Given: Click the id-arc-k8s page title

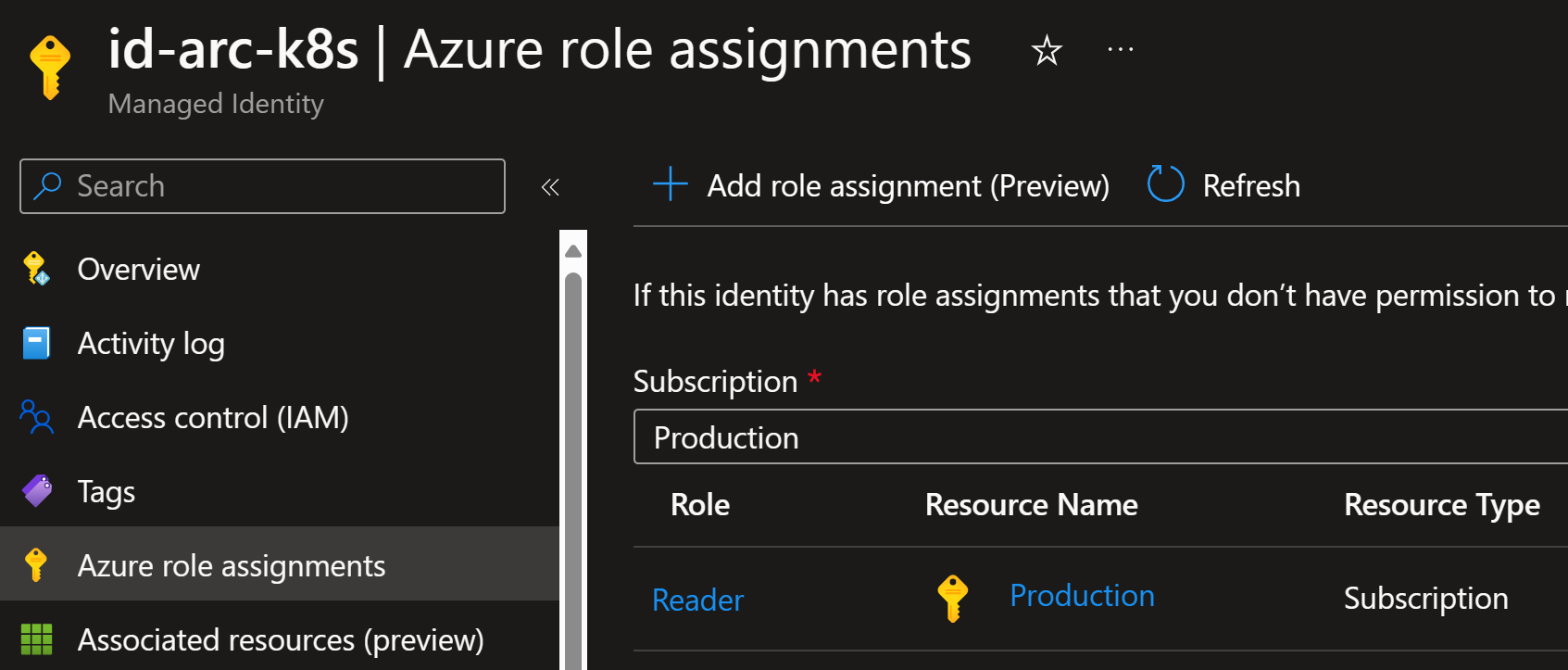Looking at the screenshot, I should tap(233, 49).
